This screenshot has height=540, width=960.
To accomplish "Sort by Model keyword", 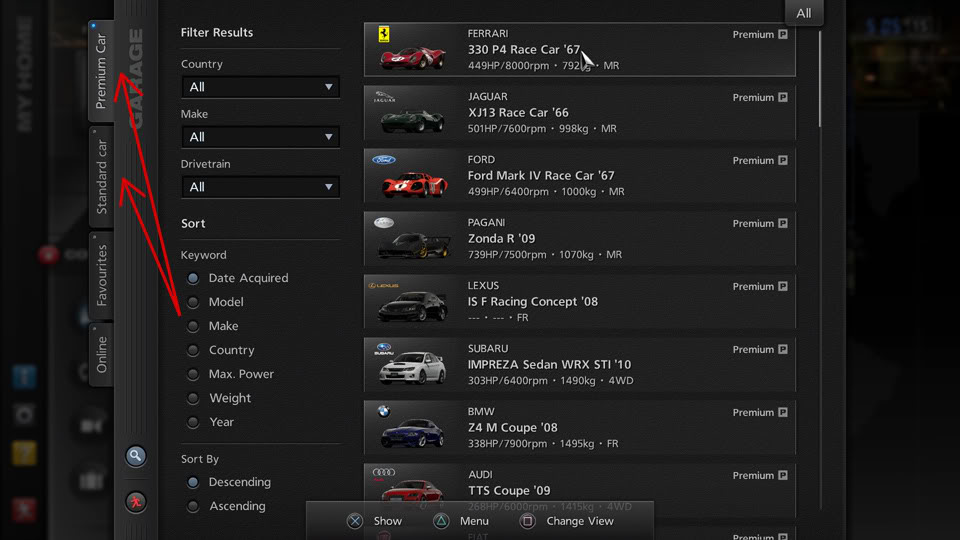I will (193, 302).
